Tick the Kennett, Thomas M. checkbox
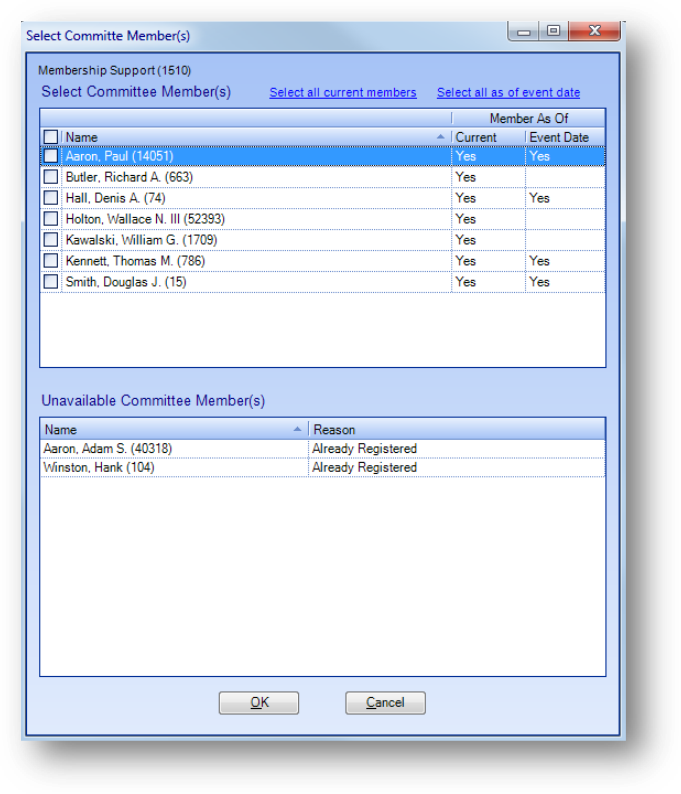This screenshot has width=681, height=794. [51, 261]
